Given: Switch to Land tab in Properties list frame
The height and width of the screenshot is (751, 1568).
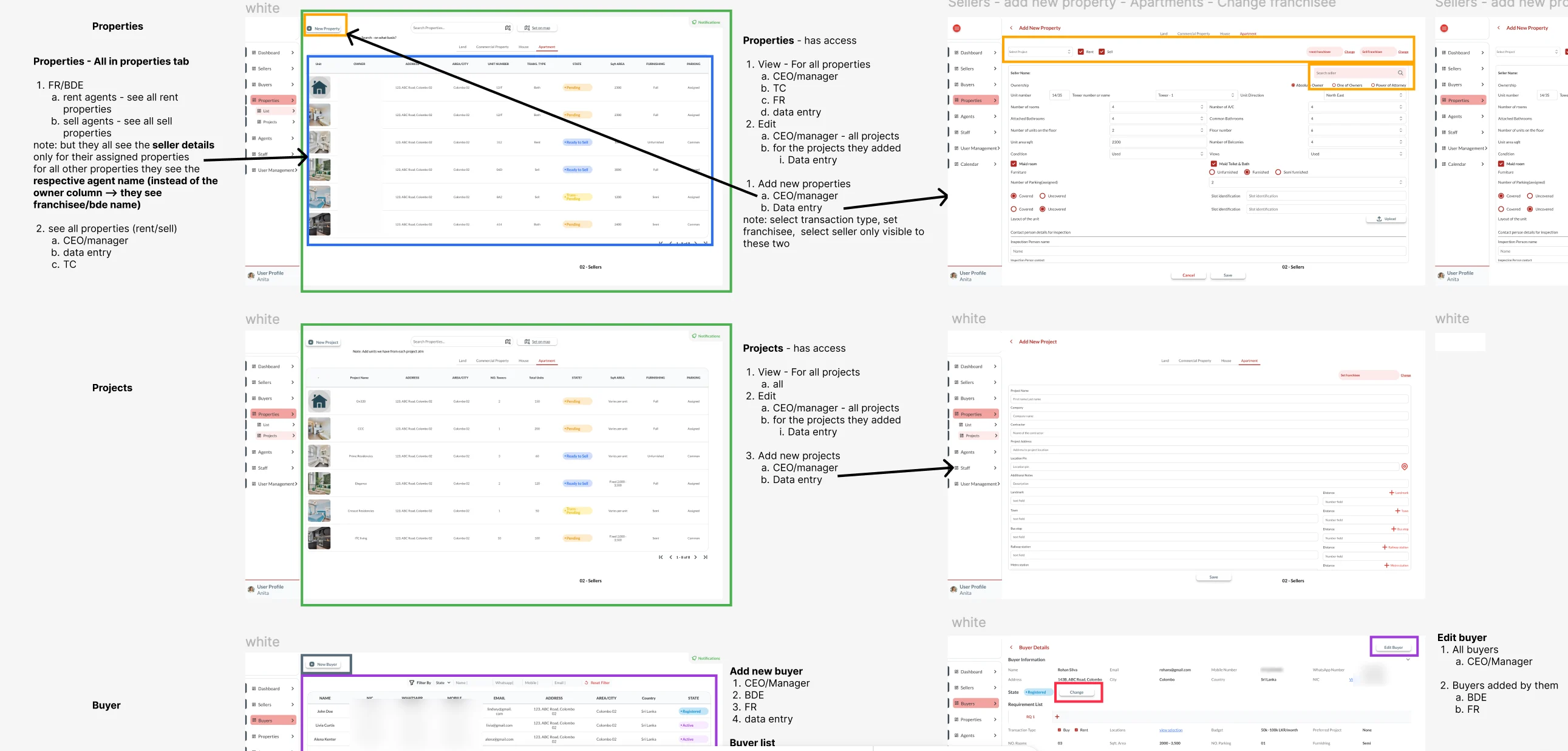Looking at the screenshot, I should (463, 47).
